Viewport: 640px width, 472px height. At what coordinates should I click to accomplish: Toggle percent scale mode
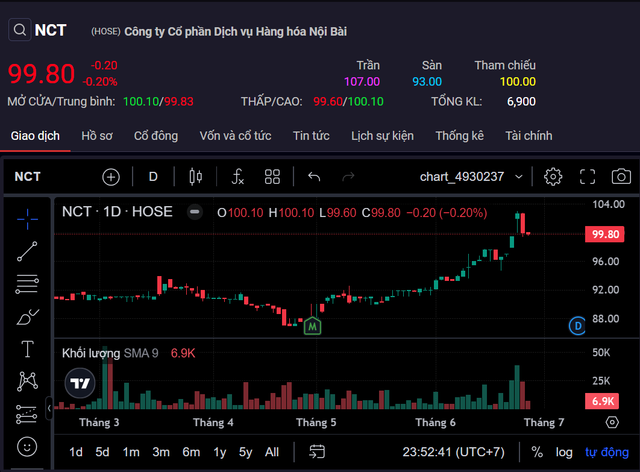537,452
